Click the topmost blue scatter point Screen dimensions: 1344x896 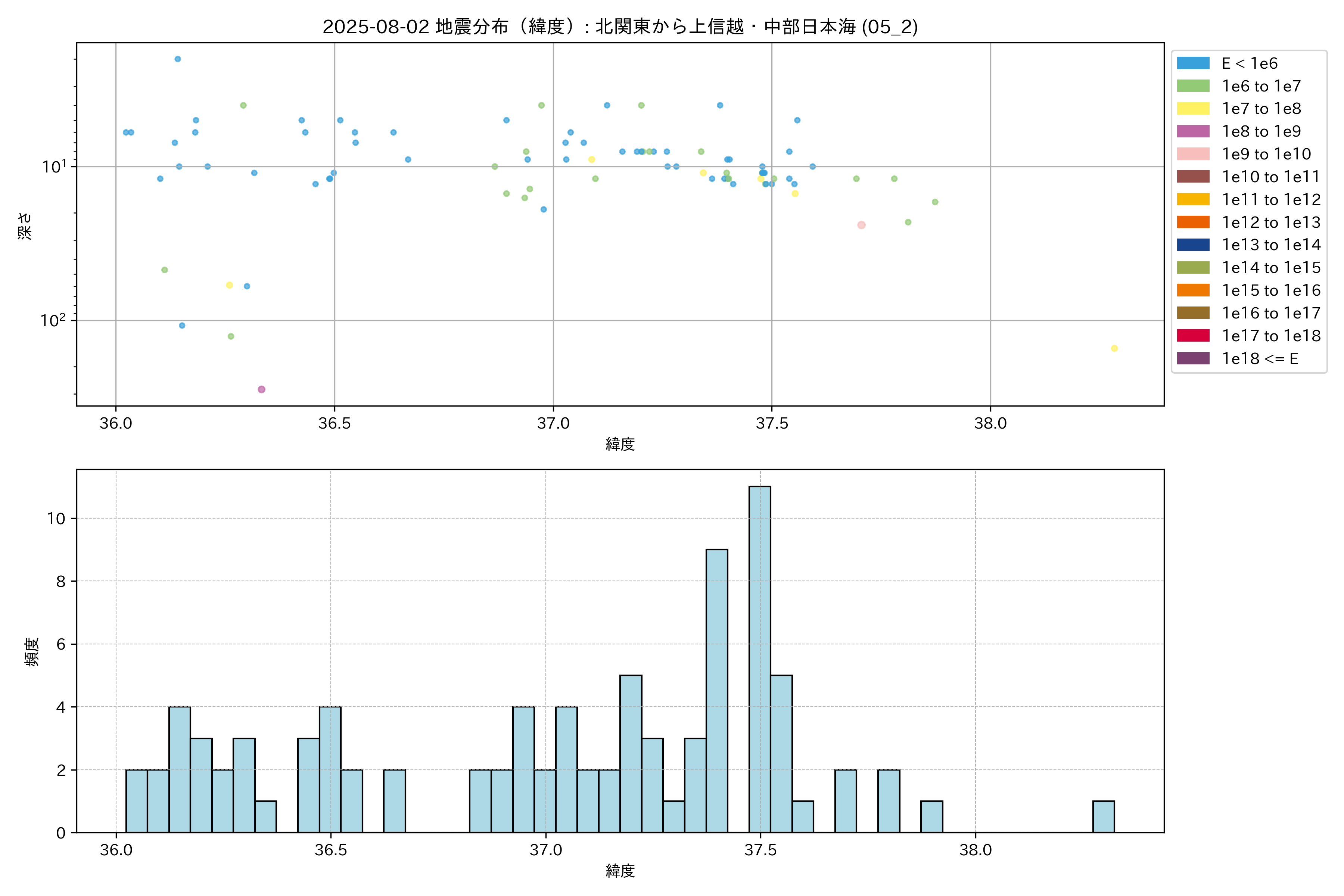[178, 59]
